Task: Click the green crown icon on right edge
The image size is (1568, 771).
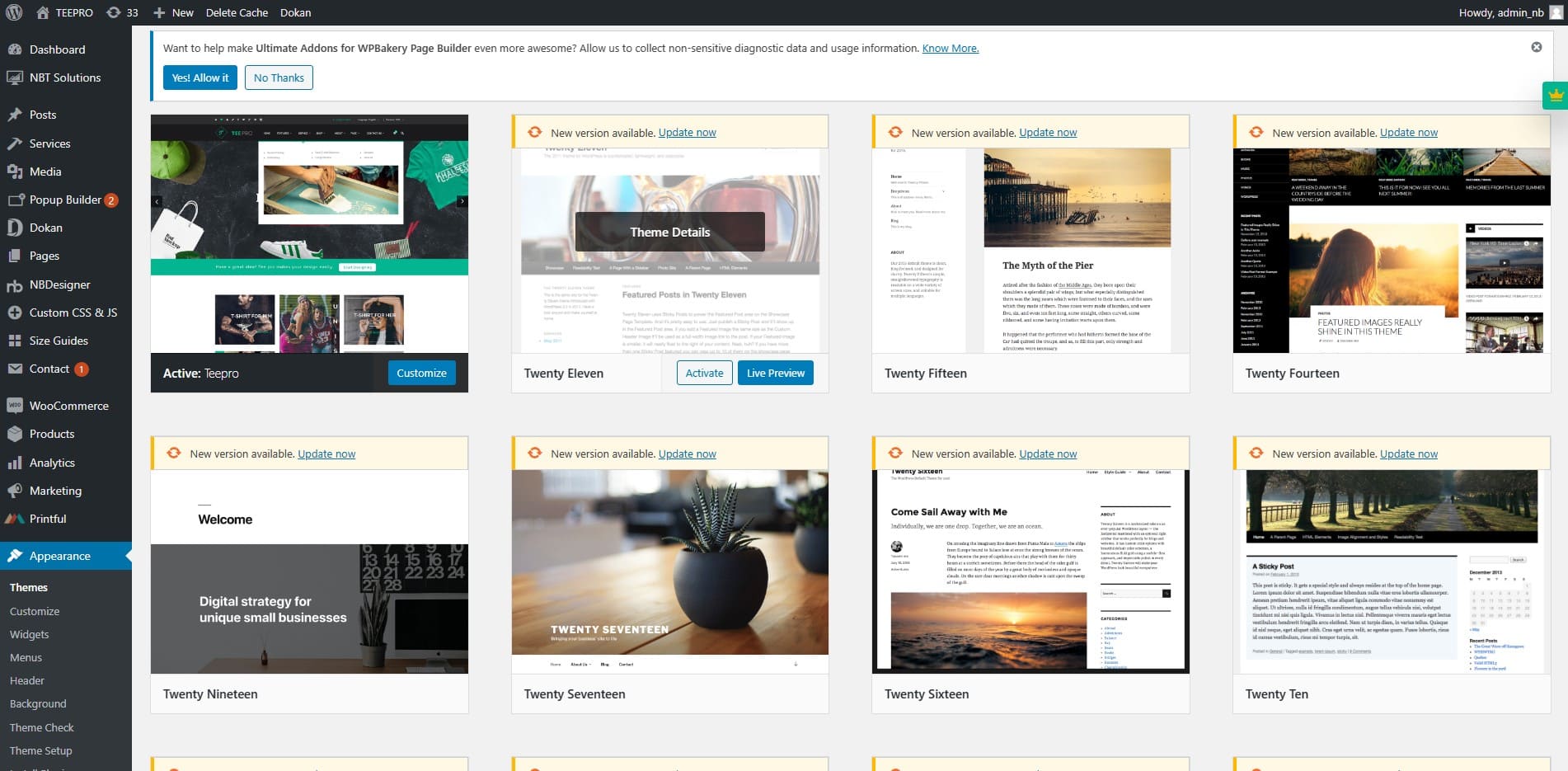Action: [1555, 96]
